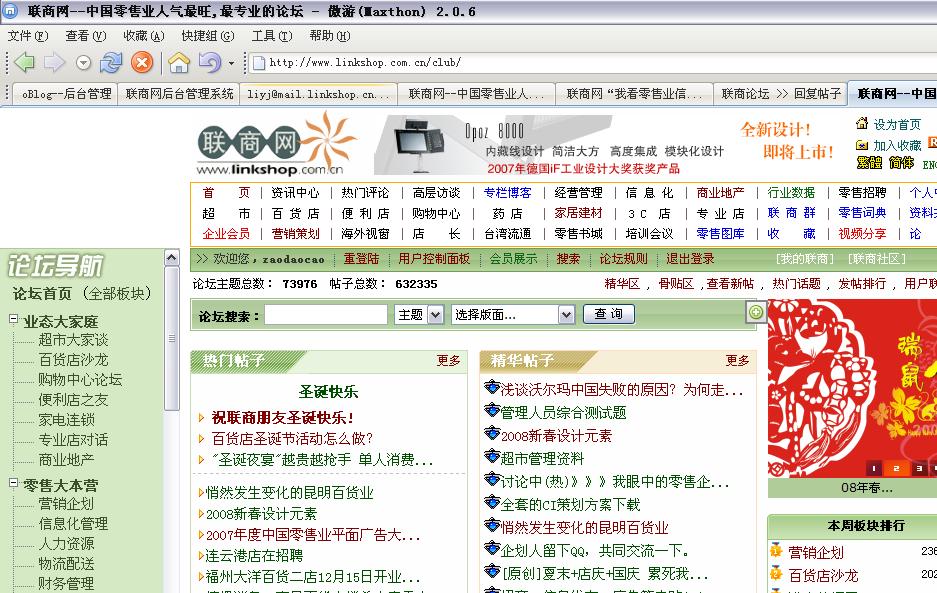Viewport: 937px width, 593px height.
Task: Click the 论坛规则 link
Action: 623,259
